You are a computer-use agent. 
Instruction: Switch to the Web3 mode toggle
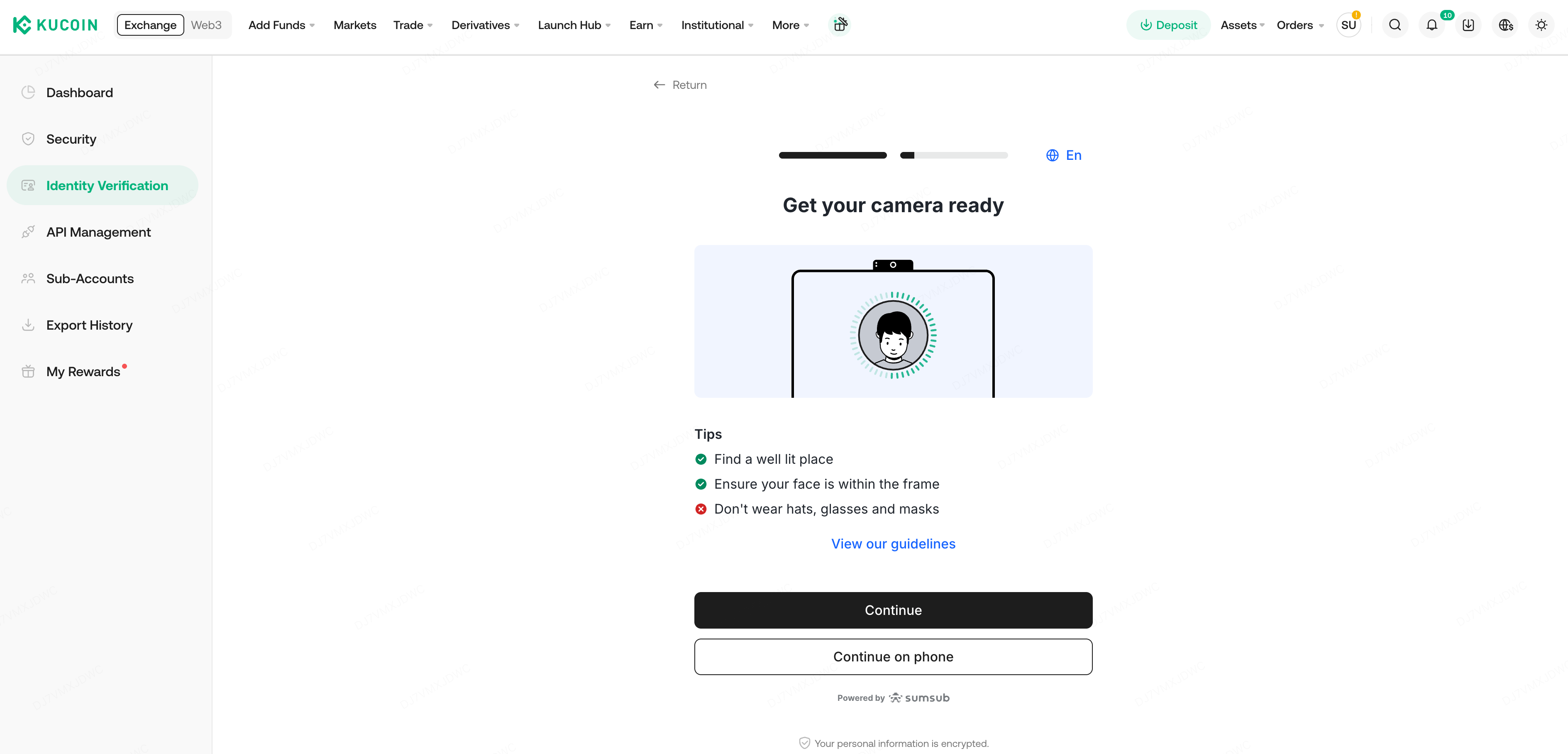[206, 25]
